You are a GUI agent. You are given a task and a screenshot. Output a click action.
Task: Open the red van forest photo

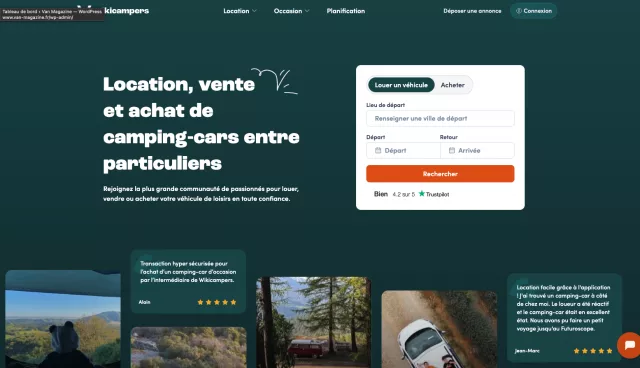click(313, 322)
